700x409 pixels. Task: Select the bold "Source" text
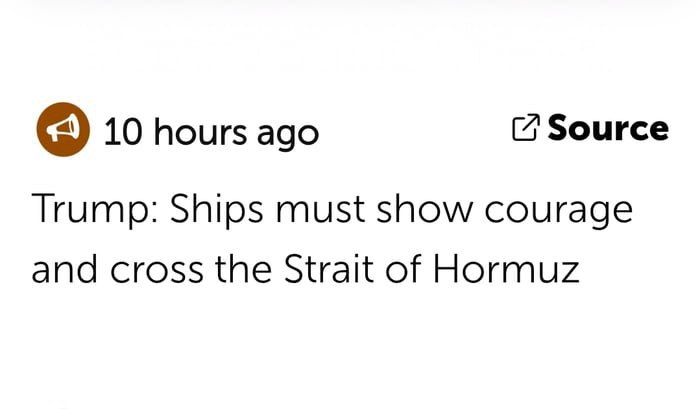click(x=608, y=129)
